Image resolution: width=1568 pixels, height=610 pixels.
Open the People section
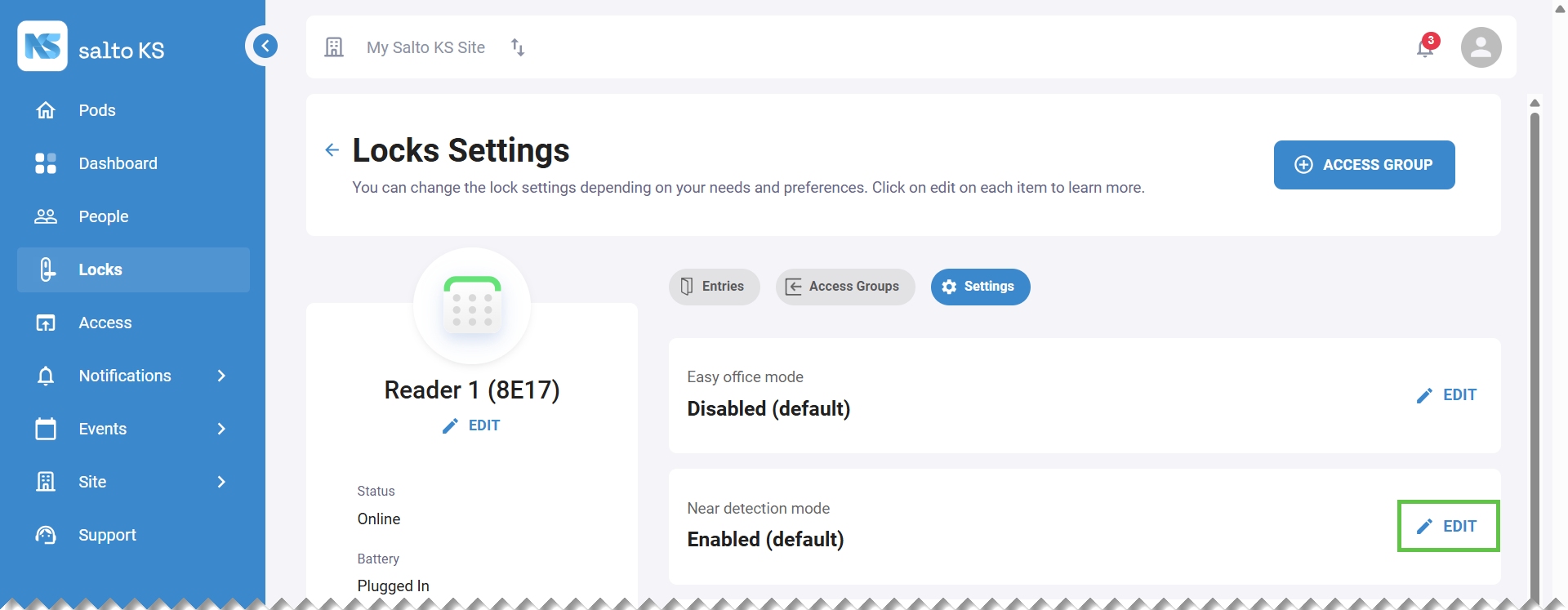click(103, 216)
